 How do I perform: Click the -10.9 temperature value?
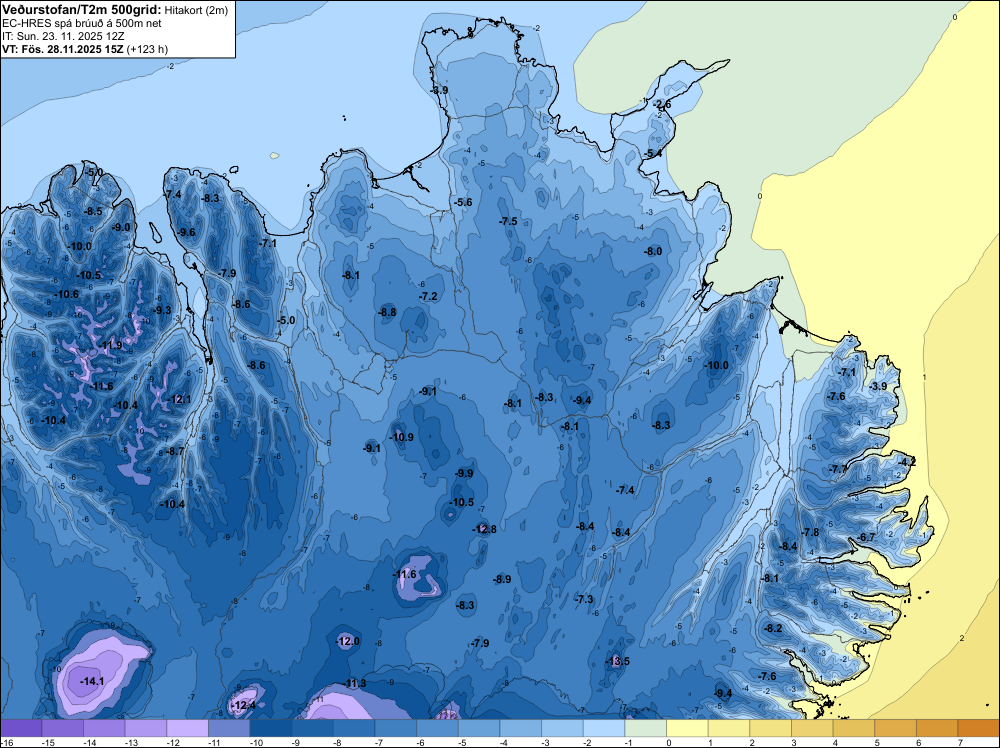[401, 437]
